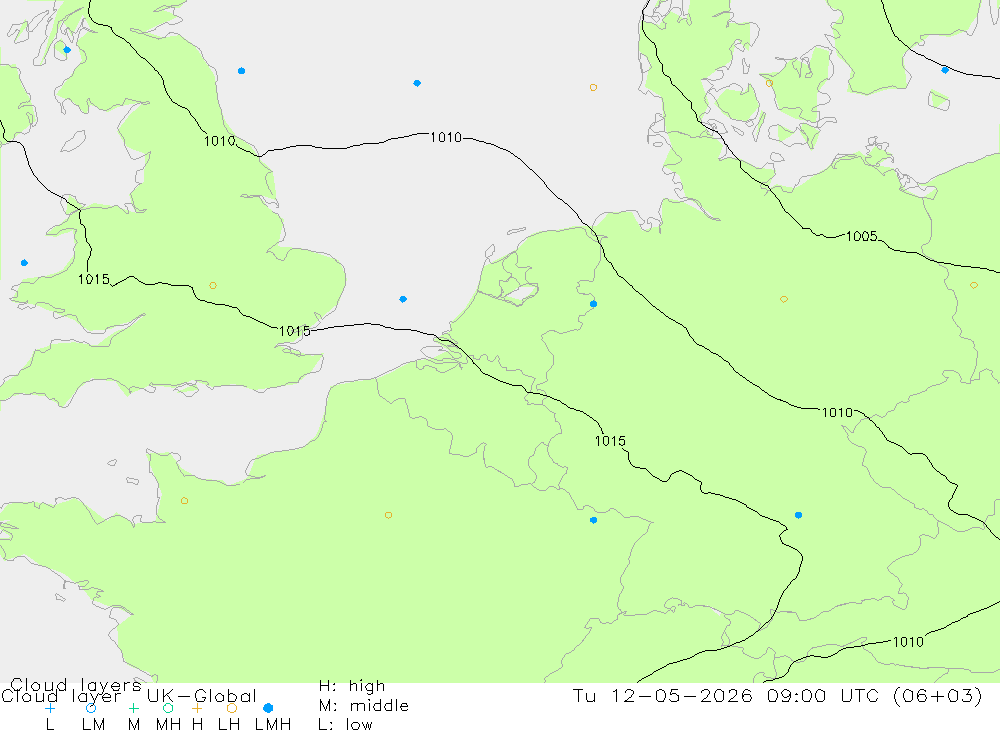Click the 'LH' legend label text

[229, 725]
